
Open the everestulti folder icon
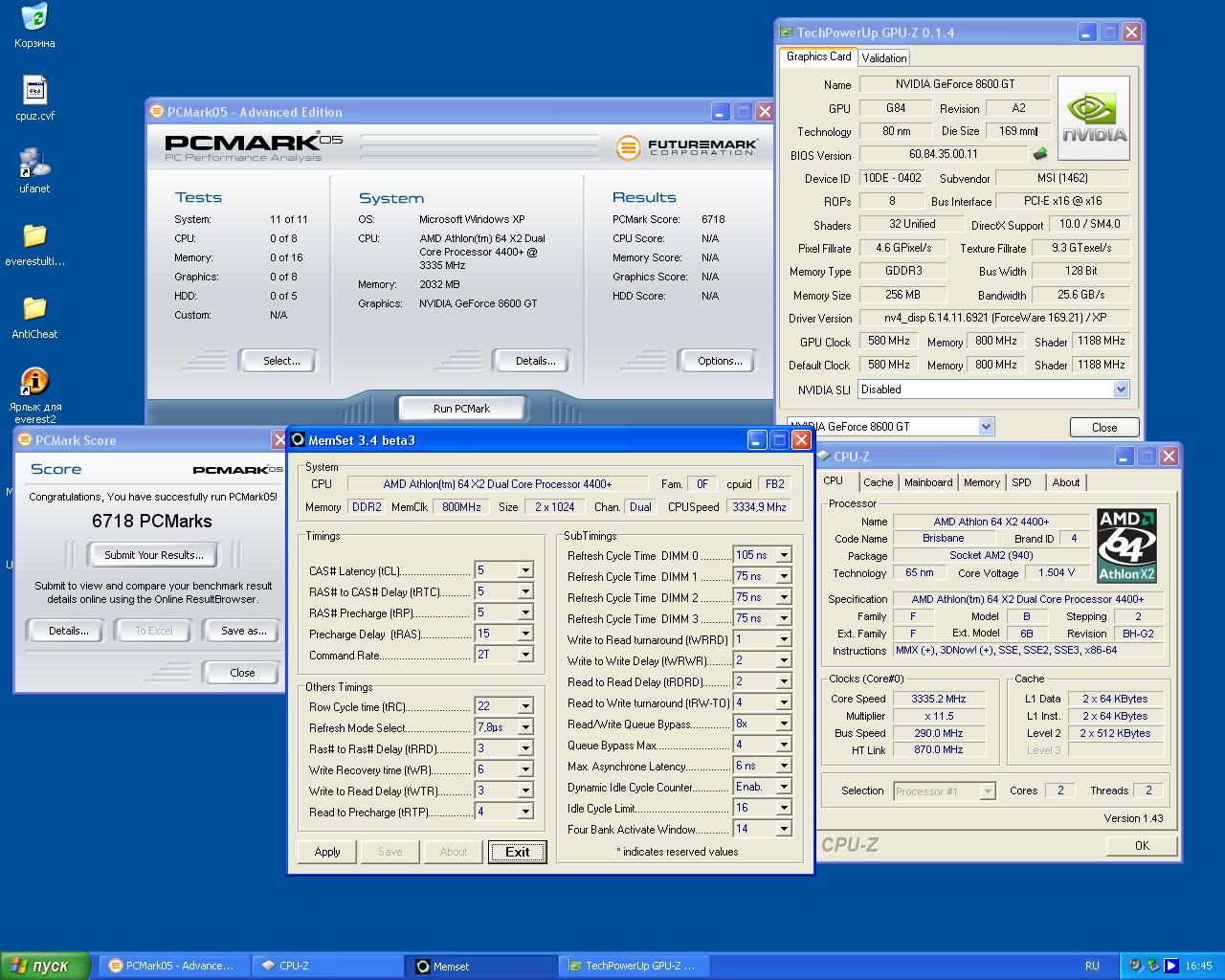[34, 235]
